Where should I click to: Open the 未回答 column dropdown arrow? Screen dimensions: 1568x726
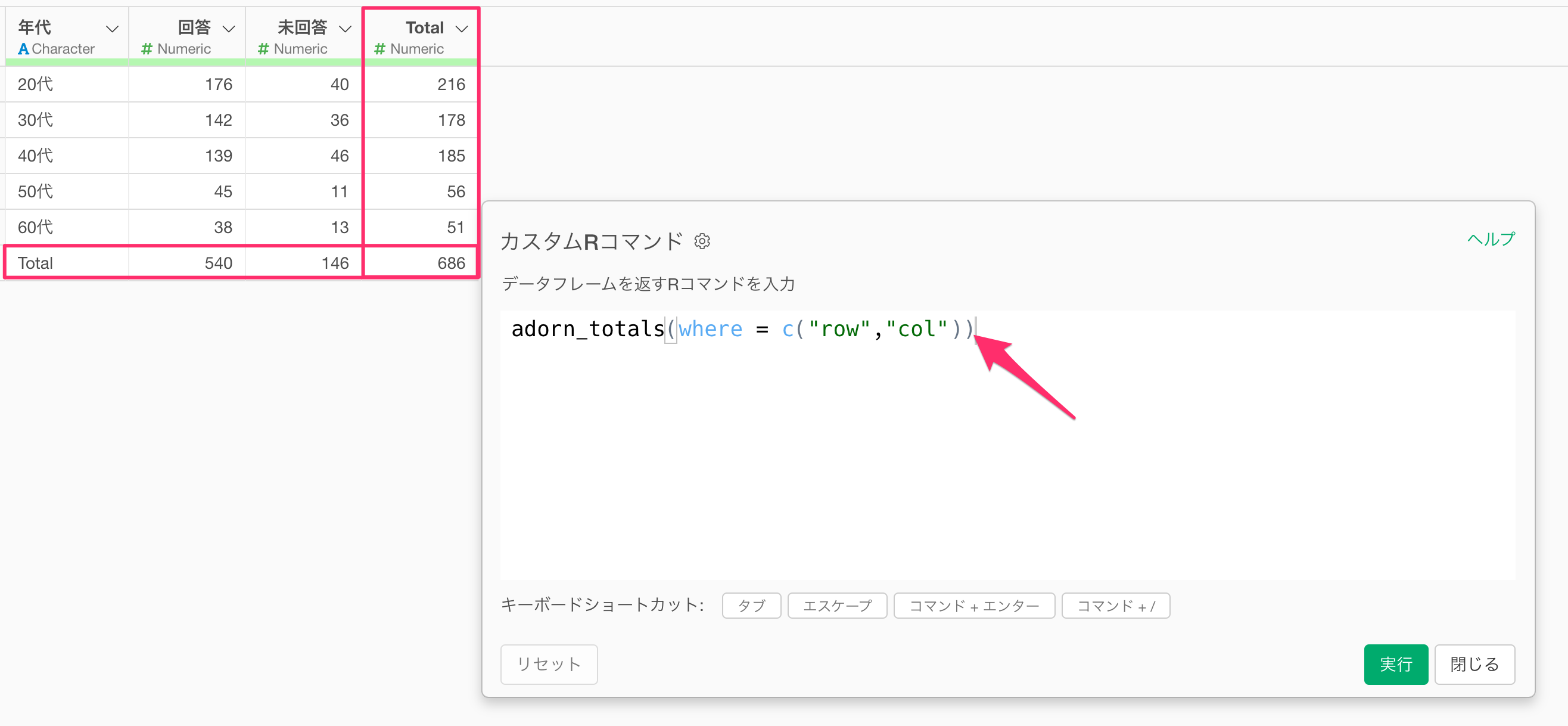point(345,29)
